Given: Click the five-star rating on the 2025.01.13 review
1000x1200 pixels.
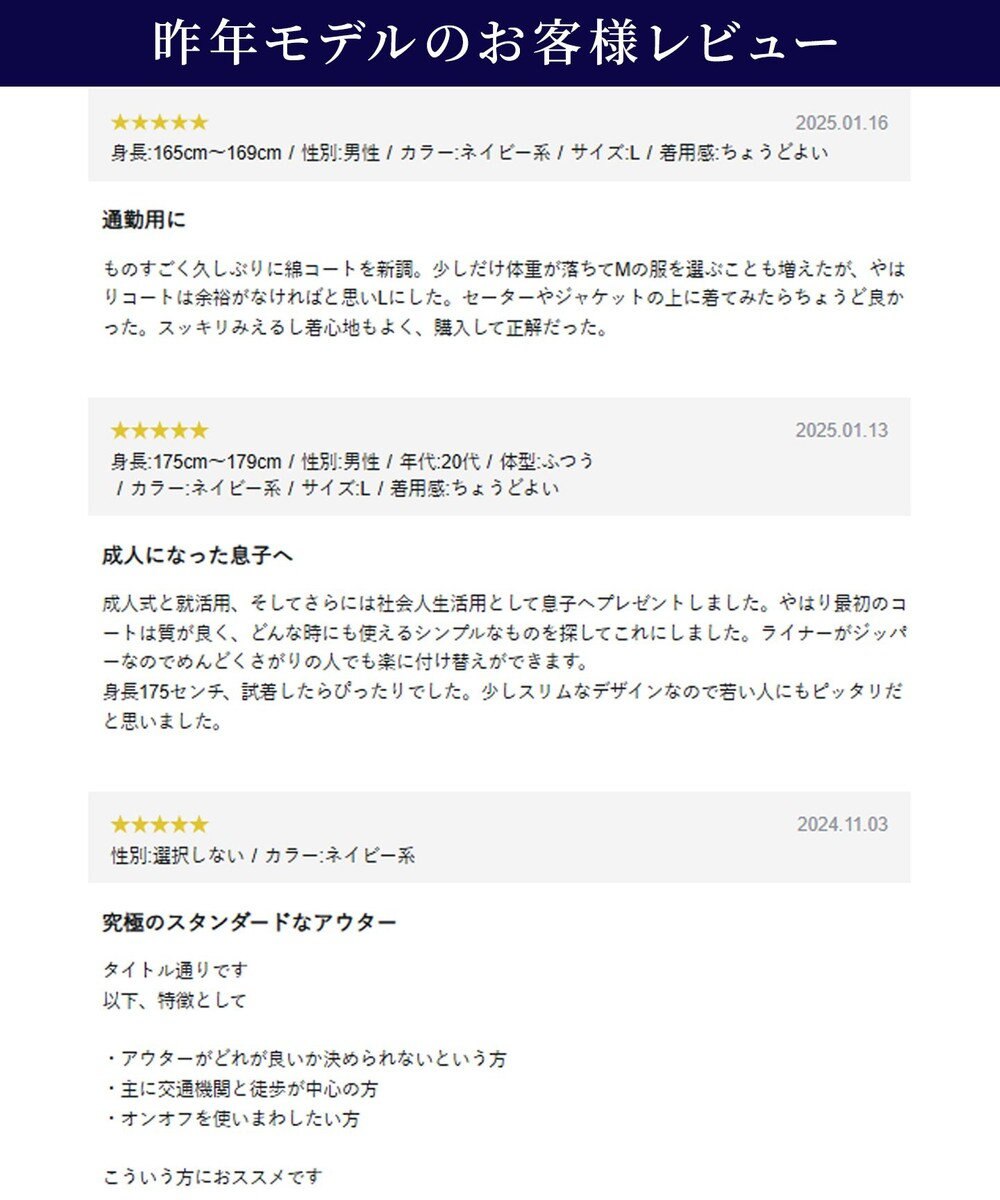Looking at the screenshot, I should (159, 431).
